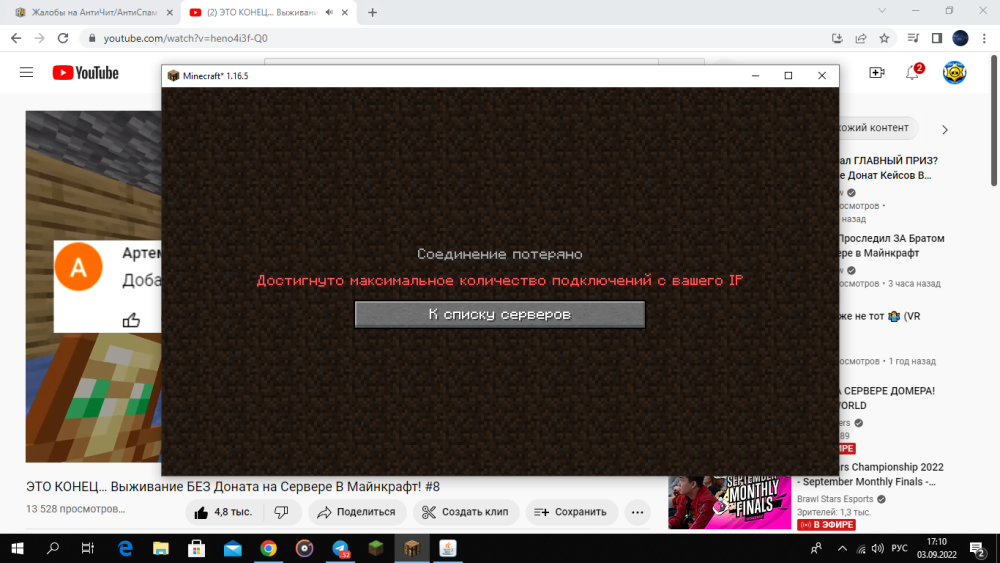Click the Создать клип button

pyautogui.click(x=466, y=512)
